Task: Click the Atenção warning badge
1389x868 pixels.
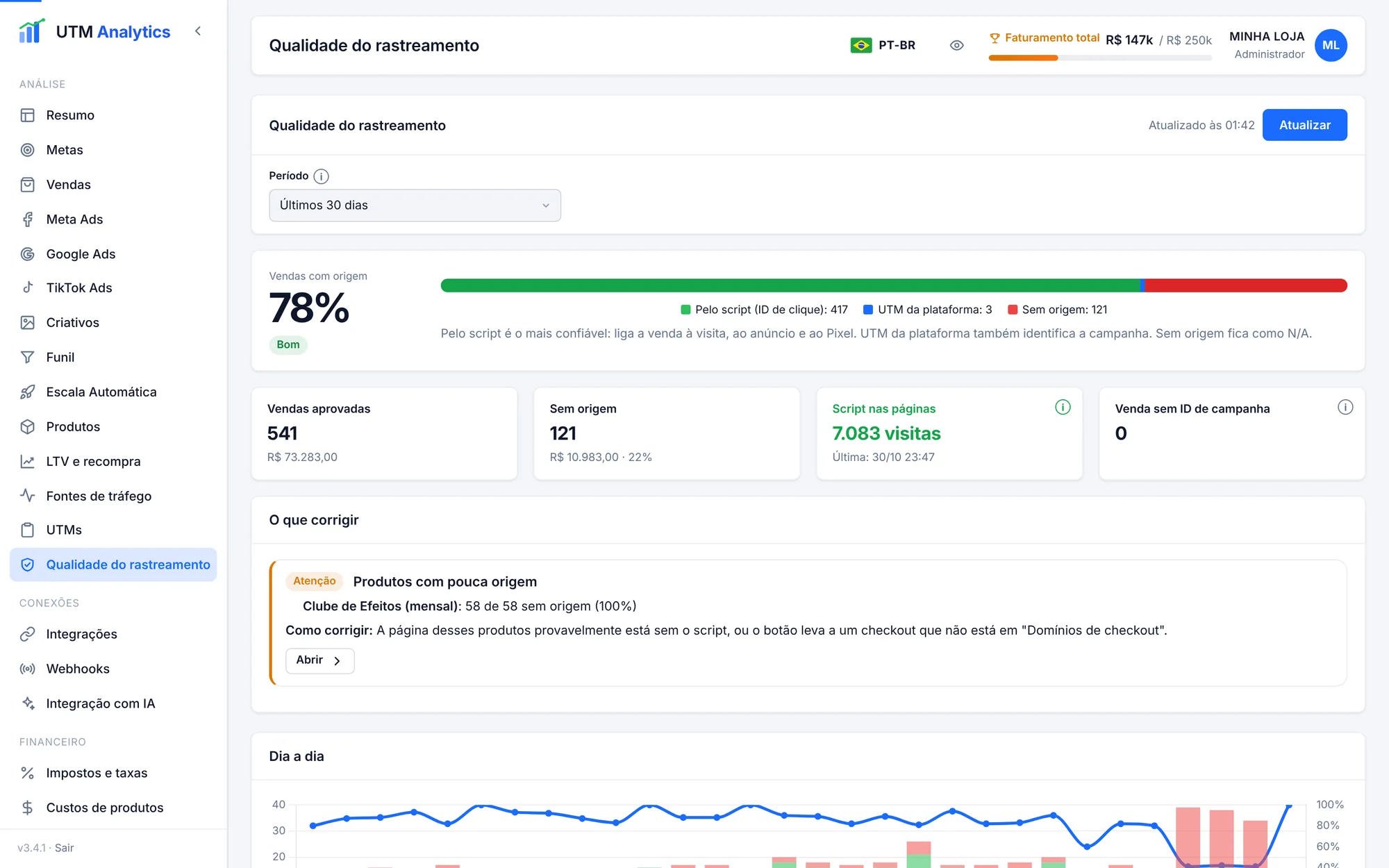Action: [x=315, y=581]
